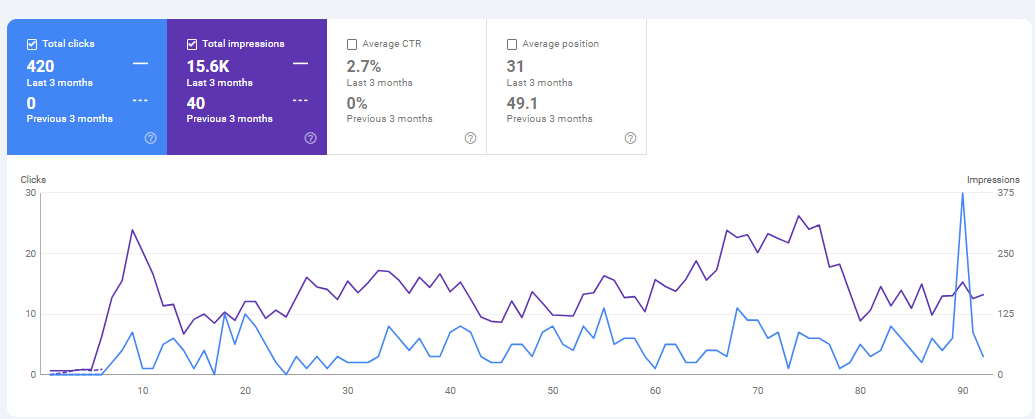Select the 2.7% average CTR value

[x=364, y=66]
